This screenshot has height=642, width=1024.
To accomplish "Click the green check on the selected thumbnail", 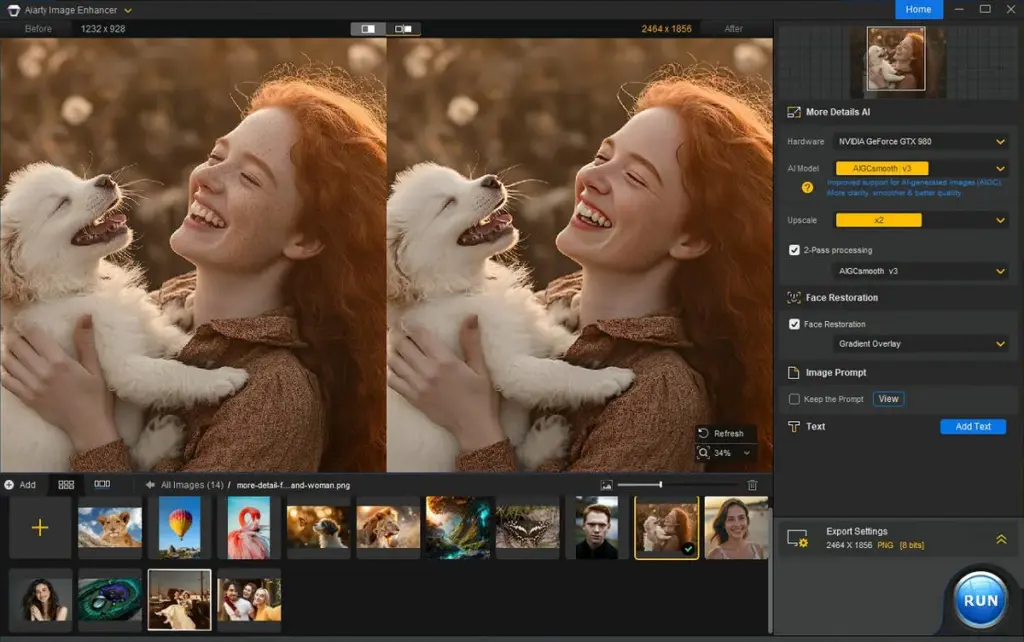I will [688, 549].
